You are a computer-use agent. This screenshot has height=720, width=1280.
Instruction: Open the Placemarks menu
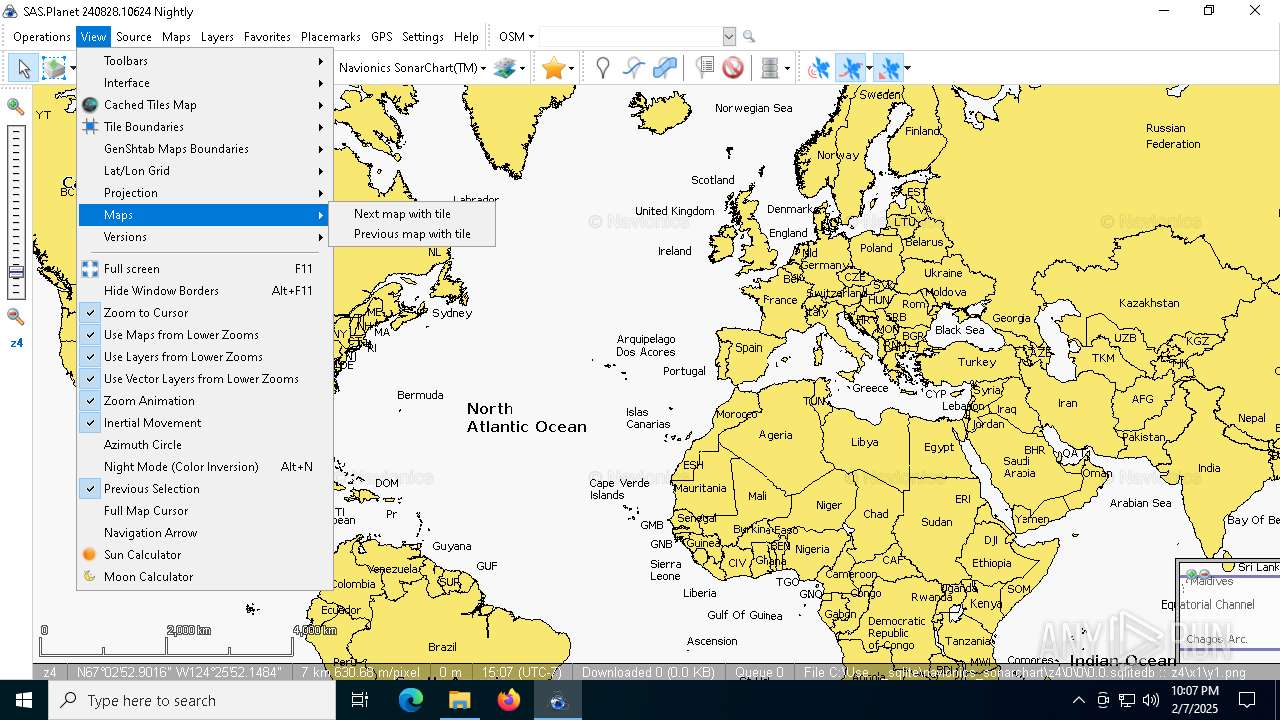click(x=331, y=37)
